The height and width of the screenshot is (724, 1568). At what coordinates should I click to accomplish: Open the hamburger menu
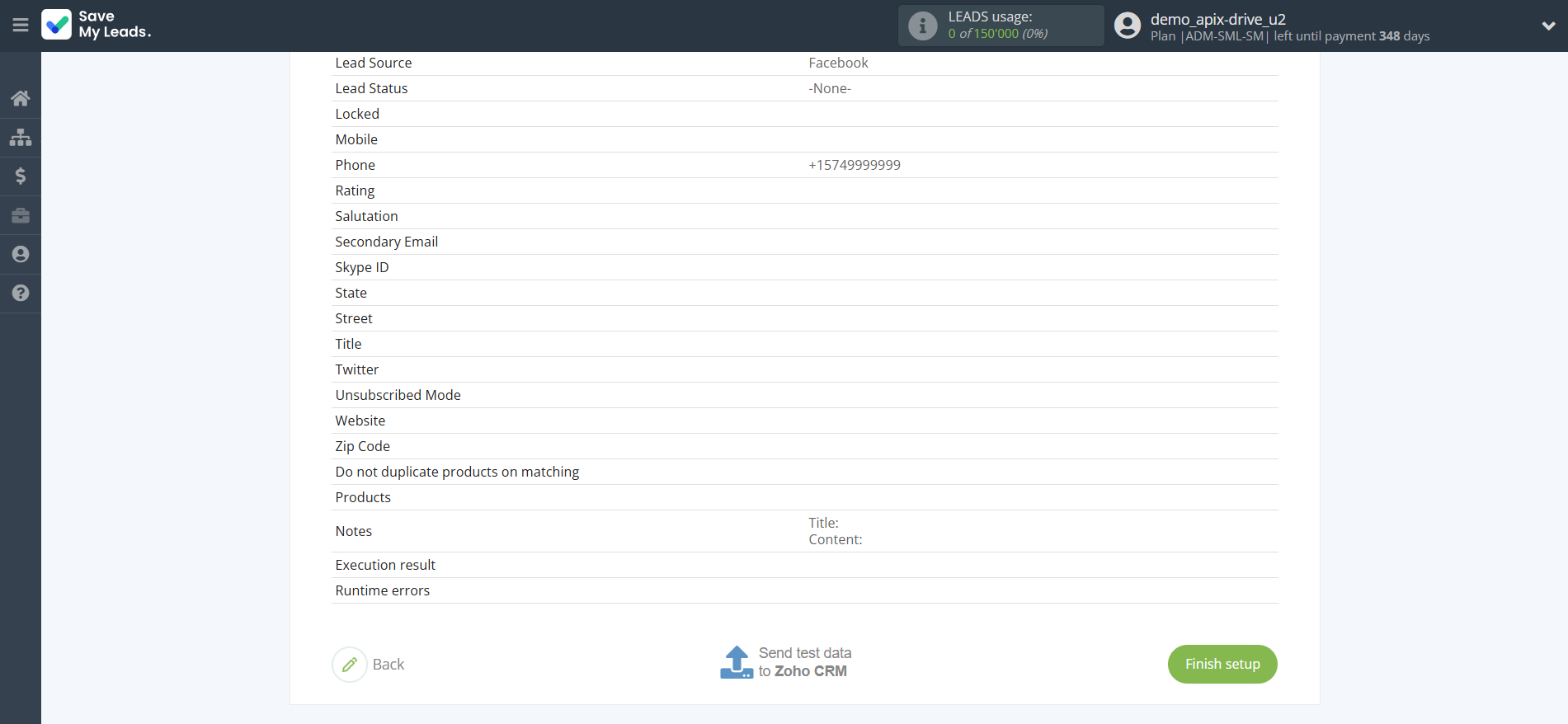21,25
